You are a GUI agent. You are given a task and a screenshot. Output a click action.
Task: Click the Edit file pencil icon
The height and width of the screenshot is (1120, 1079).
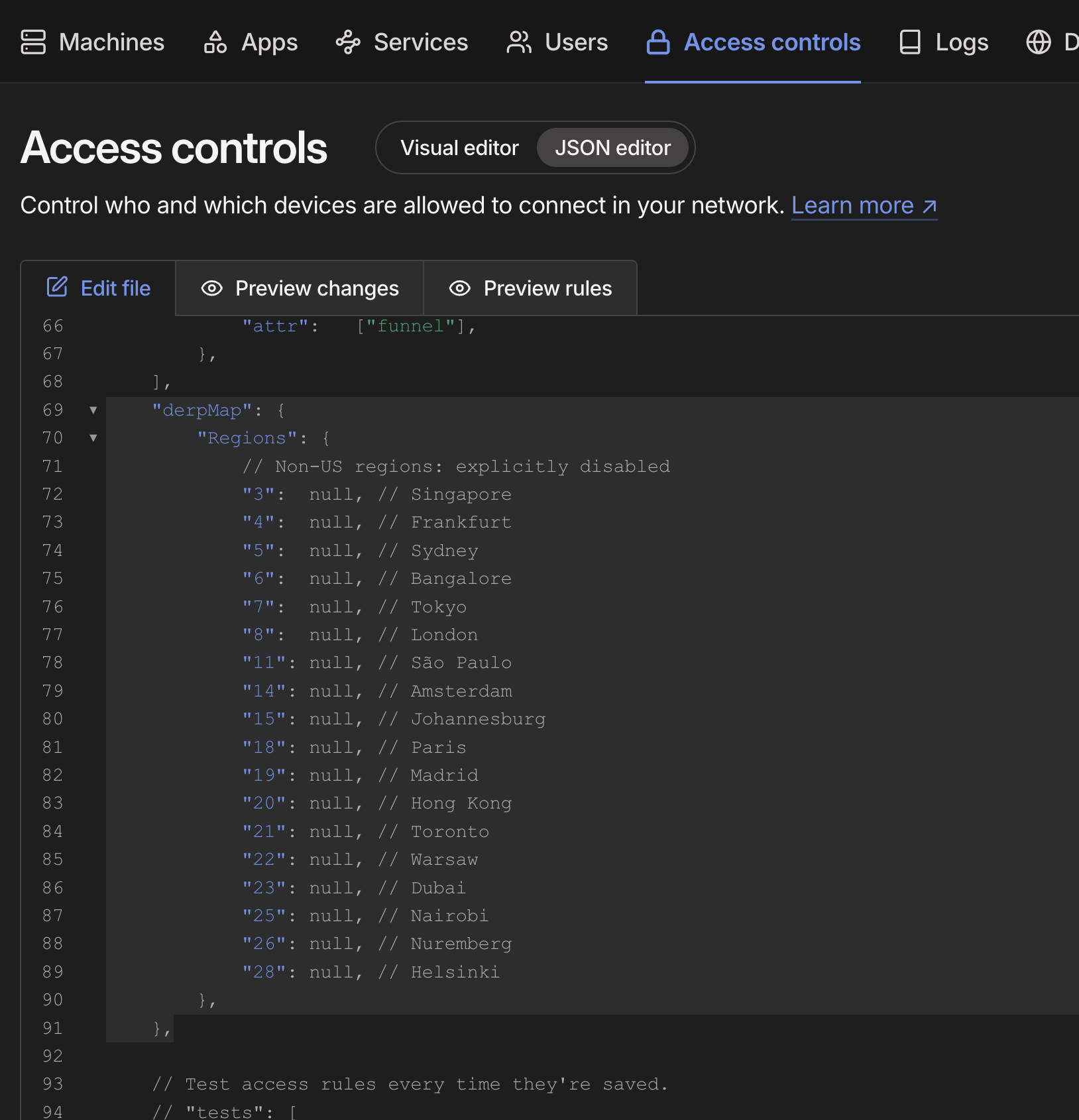click(58, 287)
